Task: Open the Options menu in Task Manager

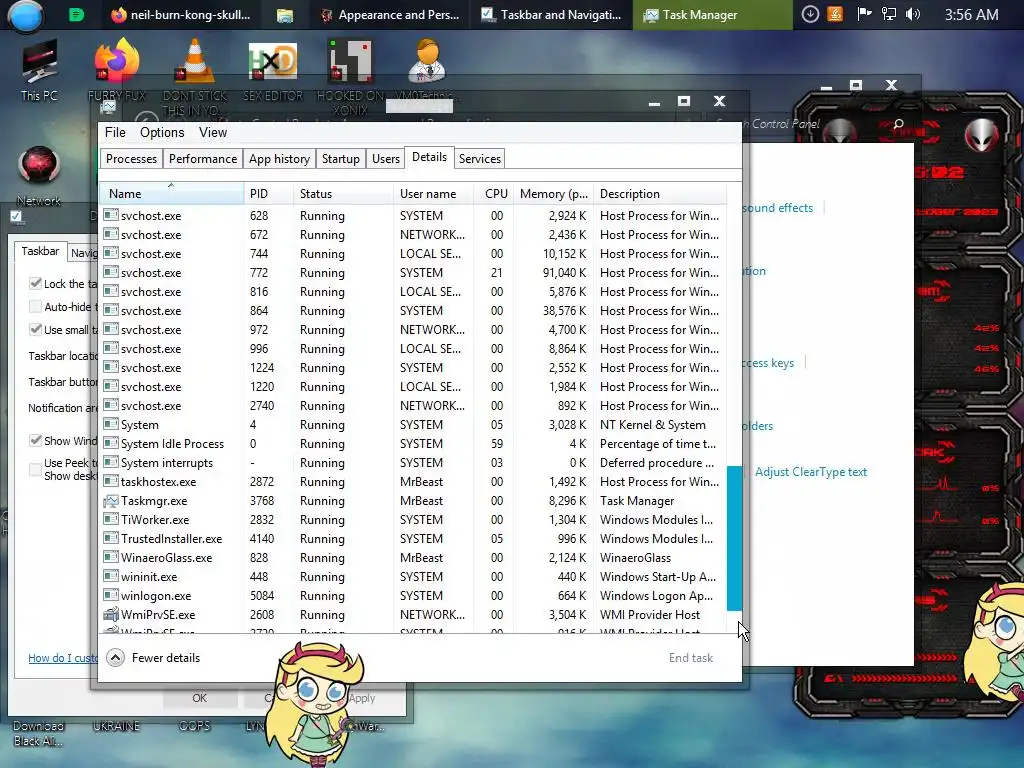Action: coord(162,133)
